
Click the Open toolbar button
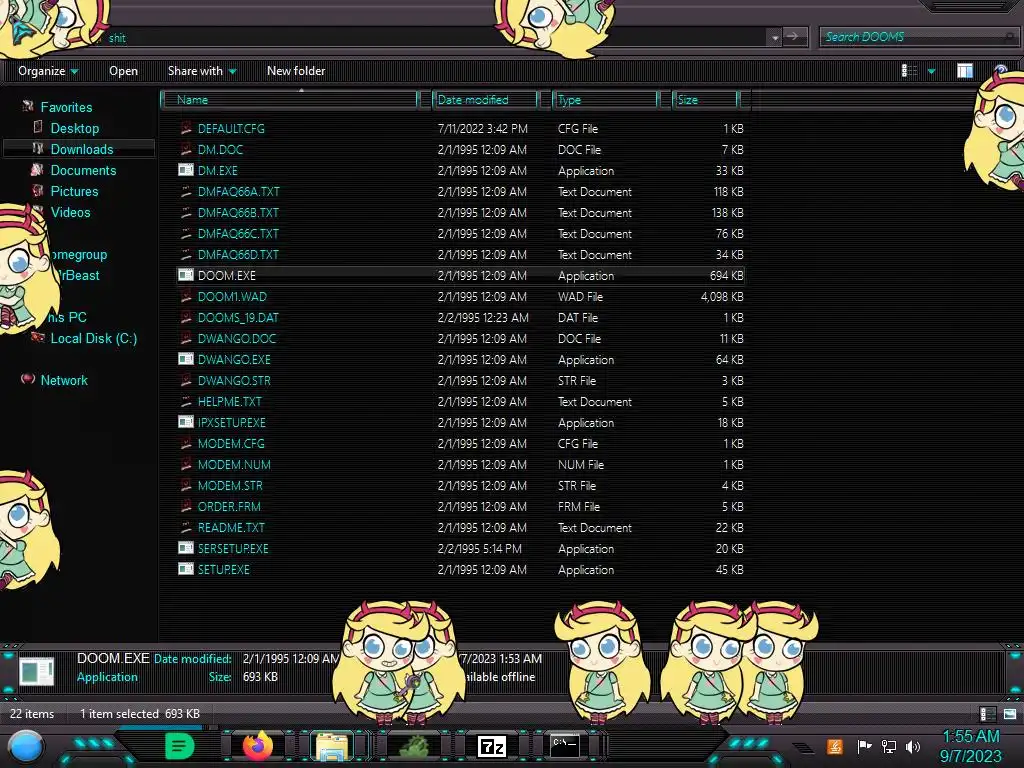click(123, 71)
